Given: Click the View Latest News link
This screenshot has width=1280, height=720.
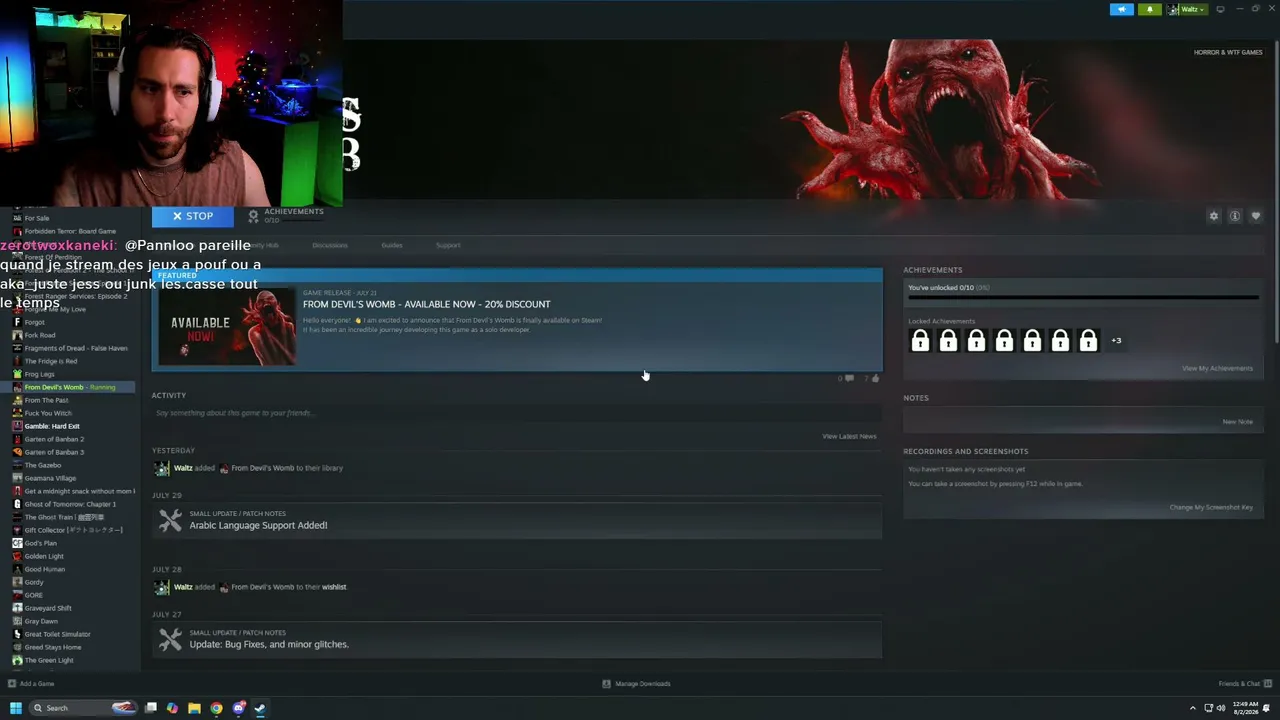Looking at the screenshot, I should coord(849,436).
